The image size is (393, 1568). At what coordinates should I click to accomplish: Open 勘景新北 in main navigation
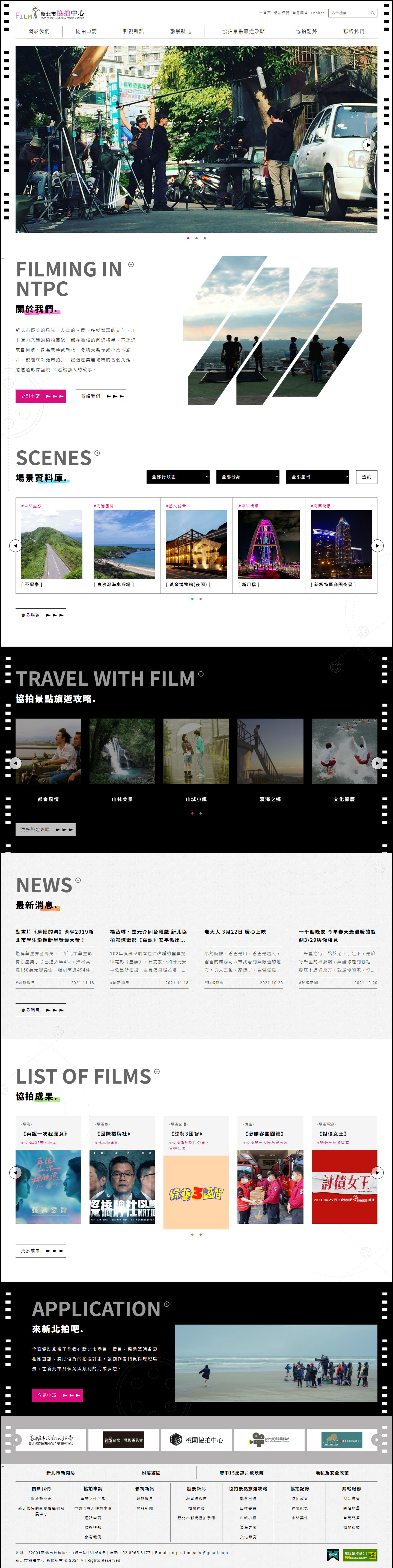[180, 31]
